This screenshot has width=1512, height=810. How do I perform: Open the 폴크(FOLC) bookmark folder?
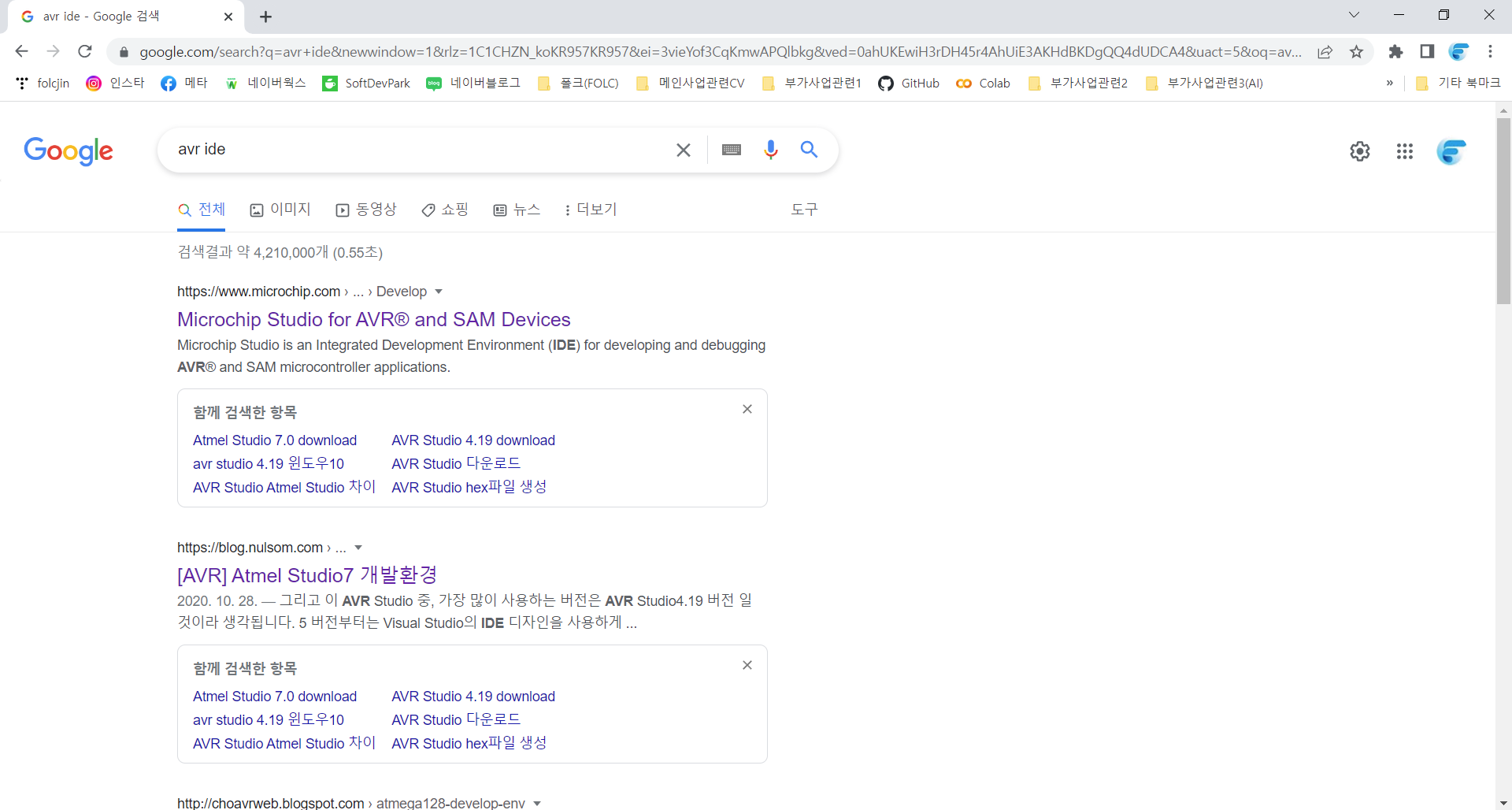pyautogui.click(x=578, y=84)
